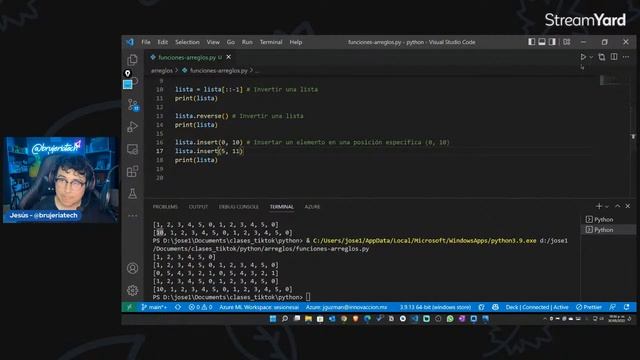Close the terminal panel
Image resolution: width=640 pixels, height=360 pixels.
point(628,206)
